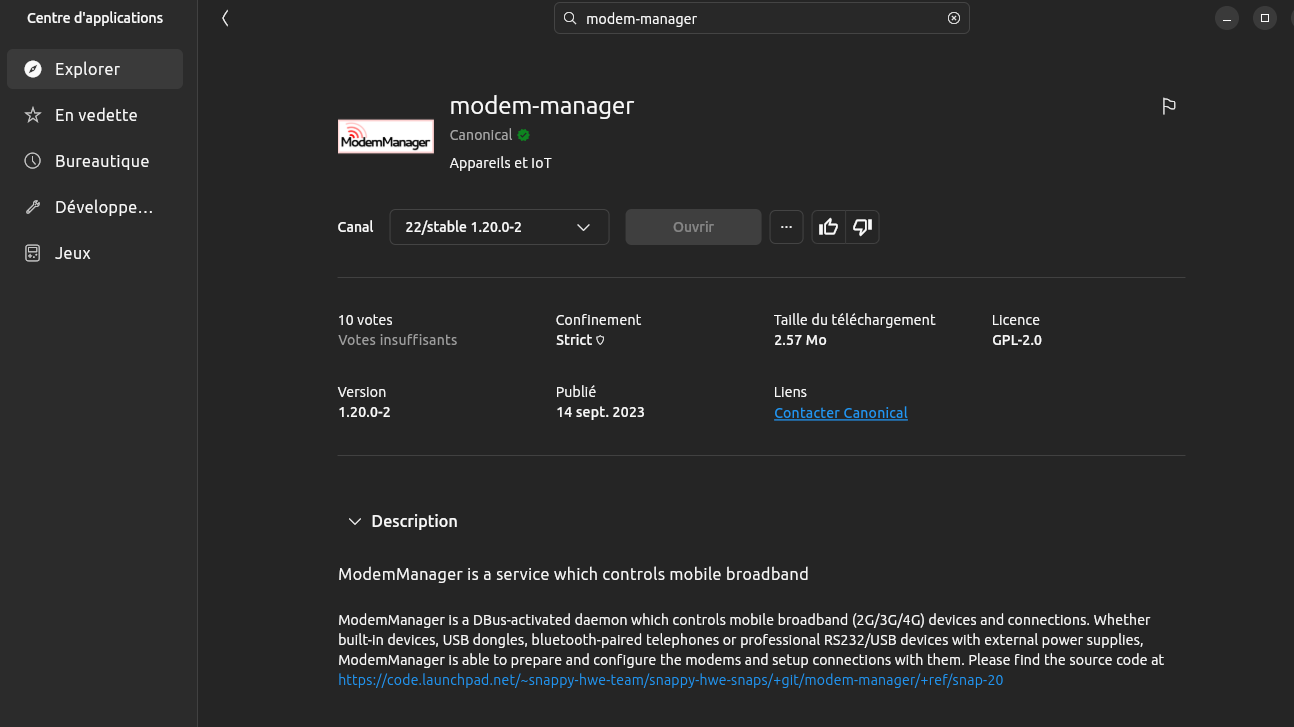The height and width of the screenshot is (727, 1294).
Task: Give modem-manager a thumbs down vote
Action: point(862,227)
